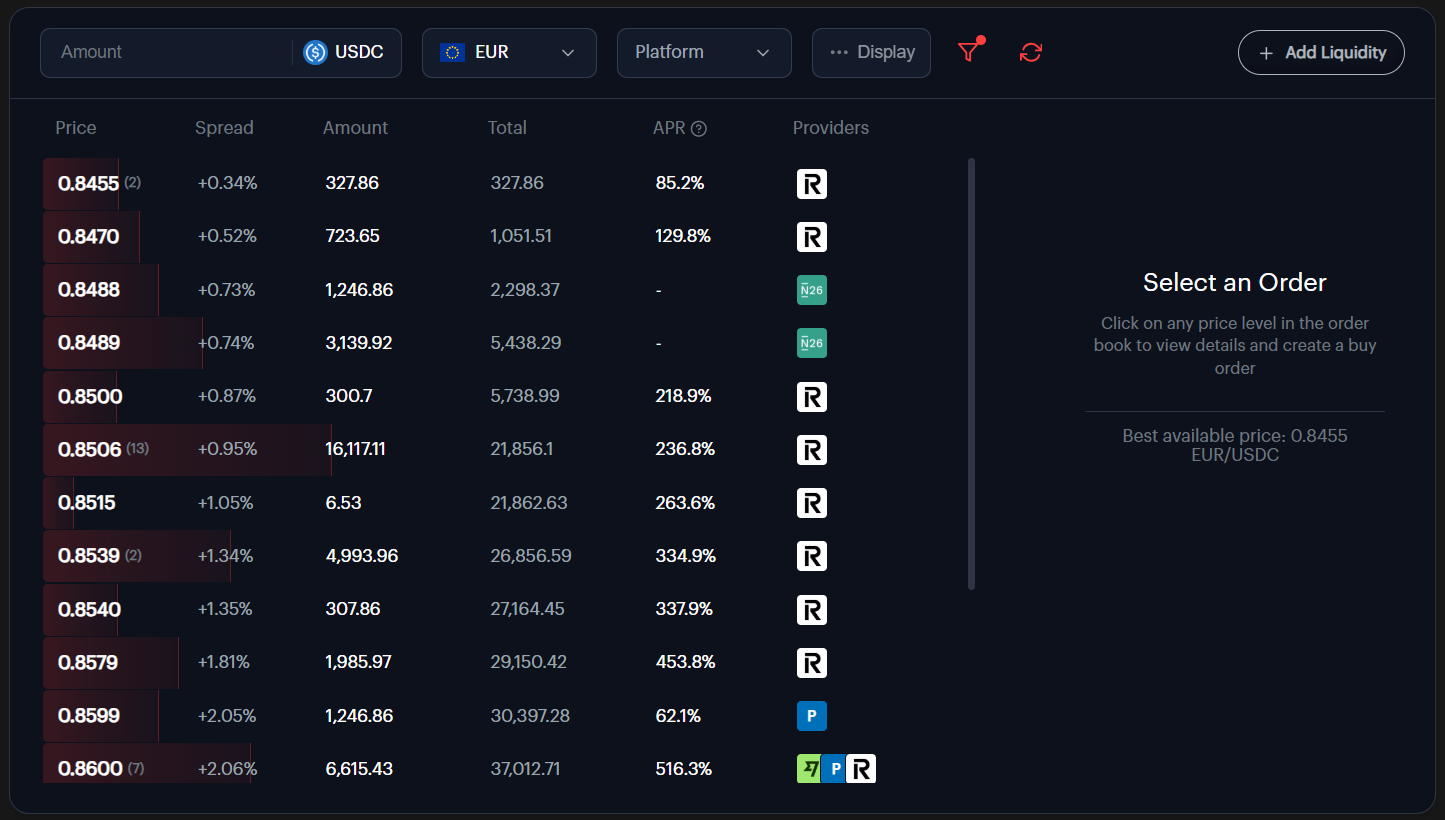1445x820 pixels.
Task: Click the Price column header
Action: point(76,128)
